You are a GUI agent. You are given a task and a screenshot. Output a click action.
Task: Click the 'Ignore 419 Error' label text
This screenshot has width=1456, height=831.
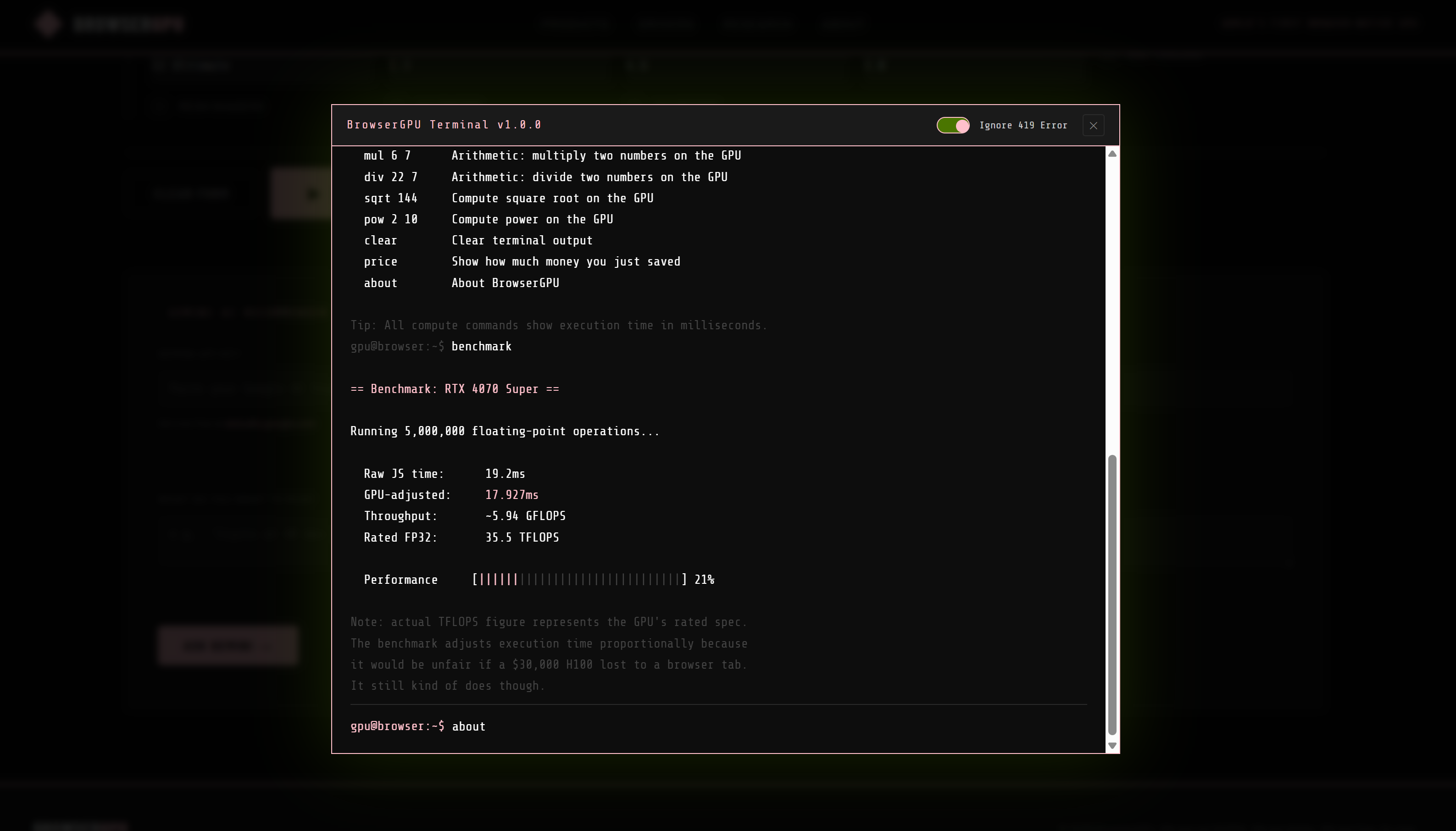(1023, 126)
